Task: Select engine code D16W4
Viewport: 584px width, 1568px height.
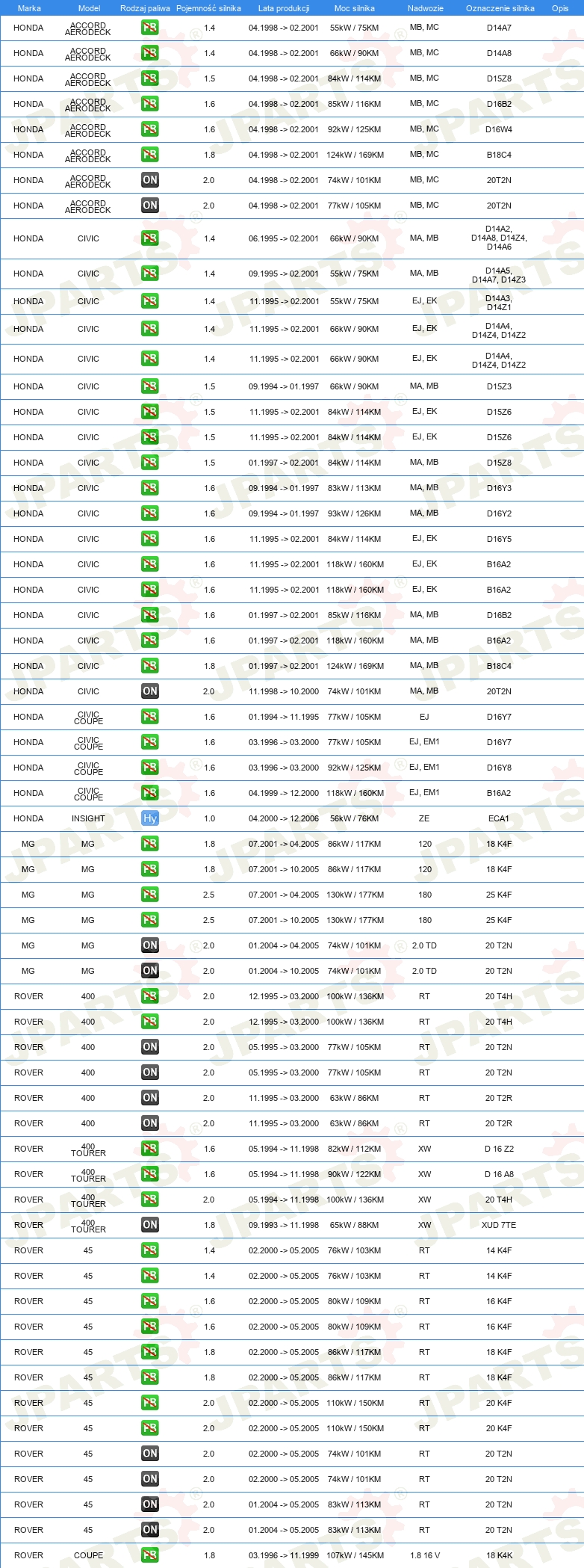Action: pos(499,129)
